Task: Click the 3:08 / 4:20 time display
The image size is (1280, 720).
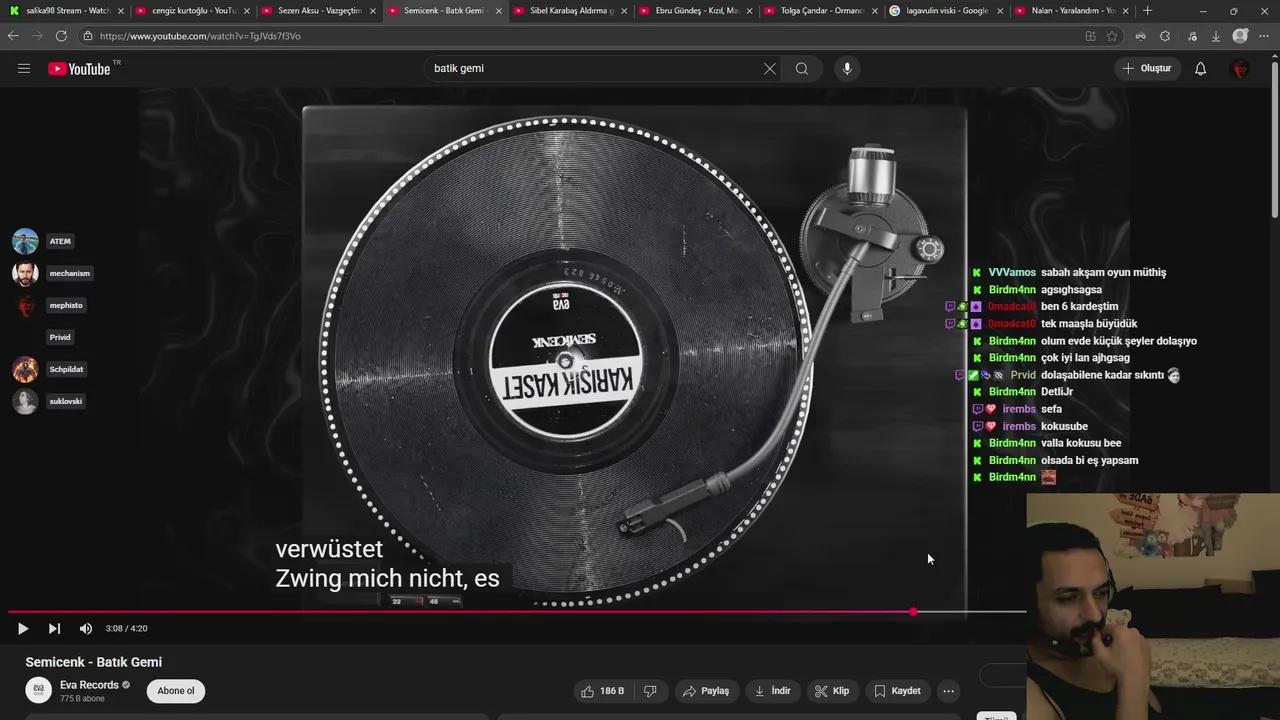Action: pos(126,628)
